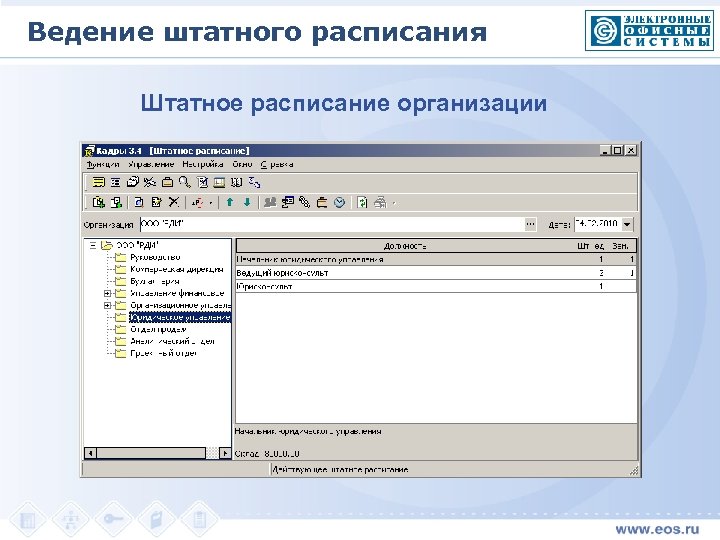The width and height of the screenshot is (720, 540).
Task: Click the open book toolbar icon
Action: tap(236, 182)
